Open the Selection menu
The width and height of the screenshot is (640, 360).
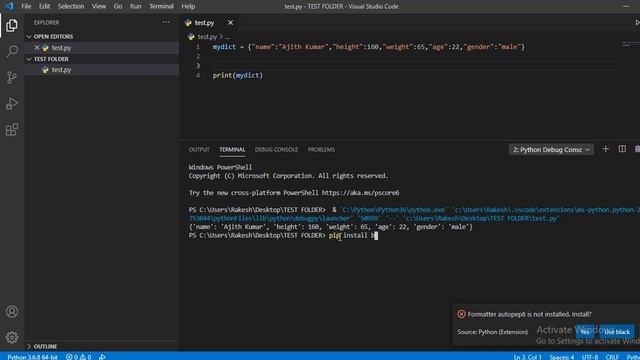[x=71, y=7]
